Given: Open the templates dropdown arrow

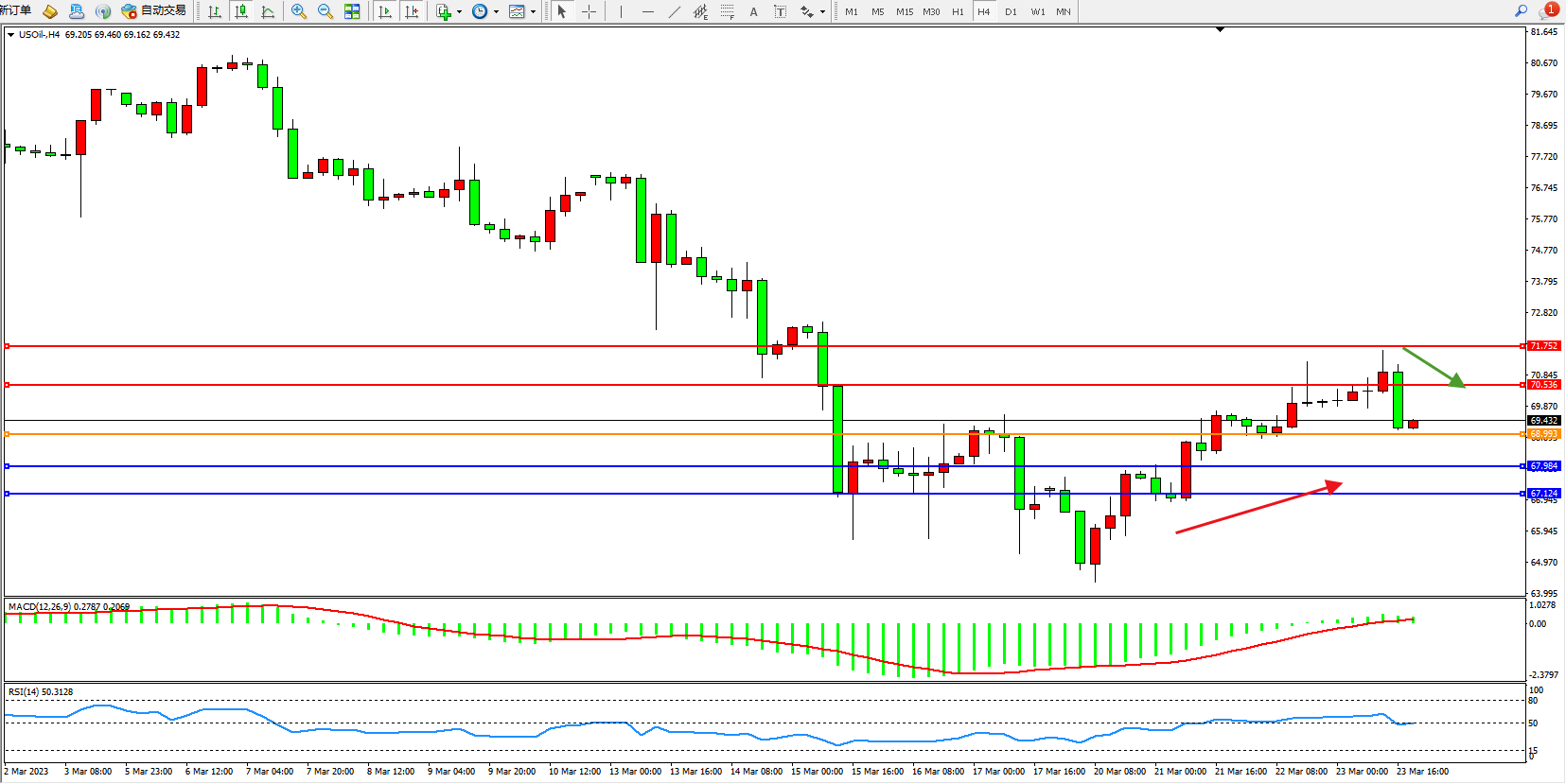Looking at the screenshot, I should (x=533, y=12).
